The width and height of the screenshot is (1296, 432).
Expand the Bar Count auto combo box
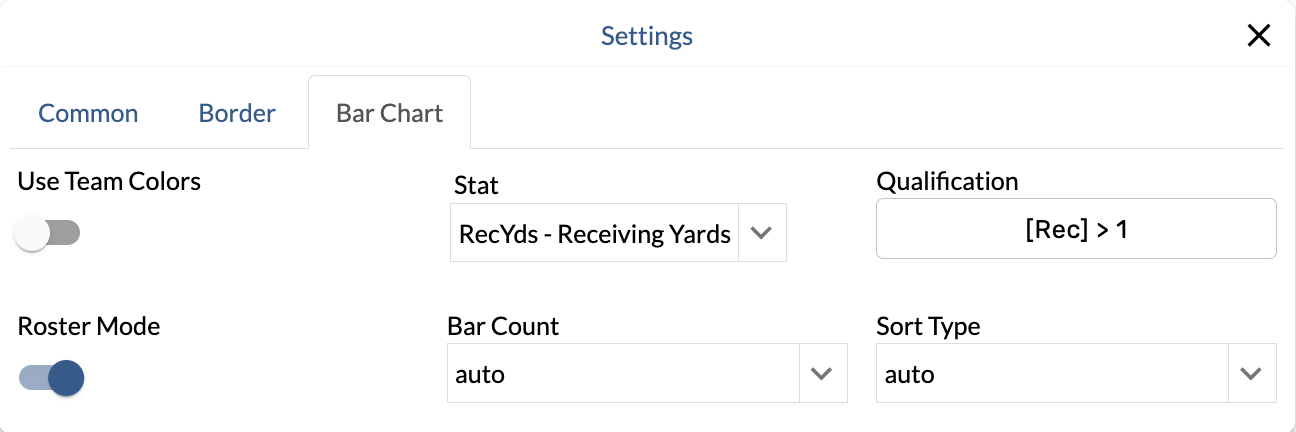623,375
